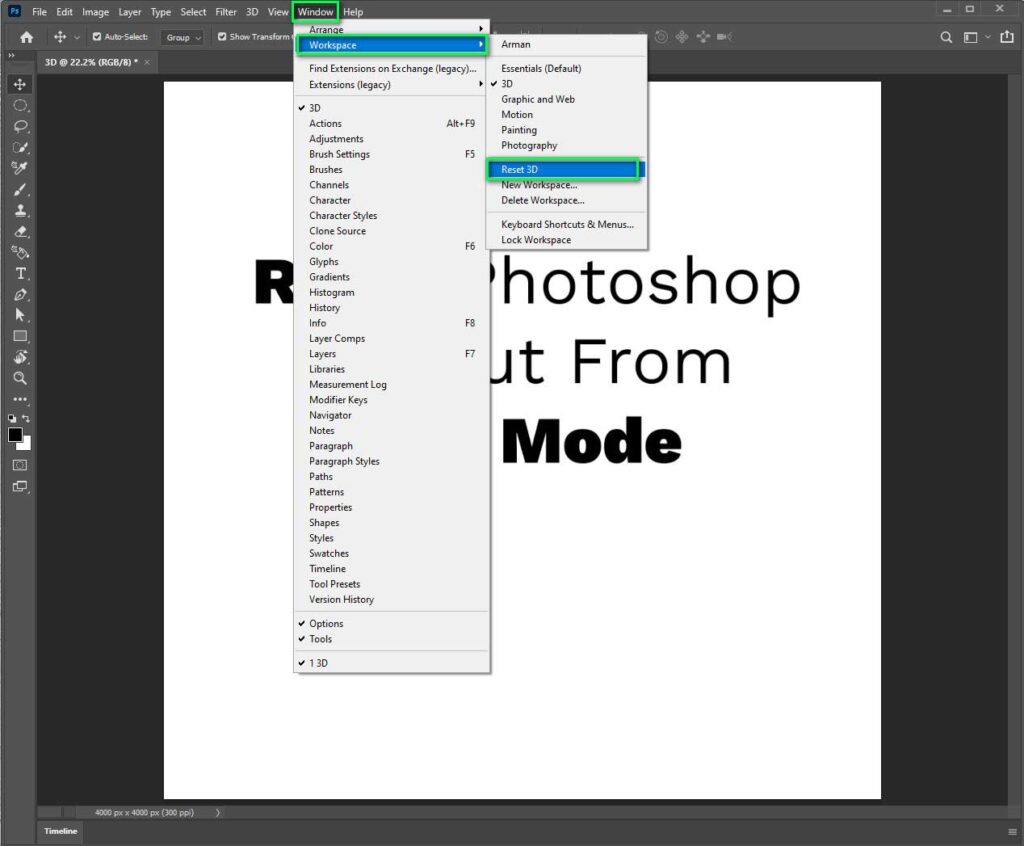The height and width of the screenshot is (846, 1024).
Task: Choose New Workspace...
Action: (x=566, y=185)
